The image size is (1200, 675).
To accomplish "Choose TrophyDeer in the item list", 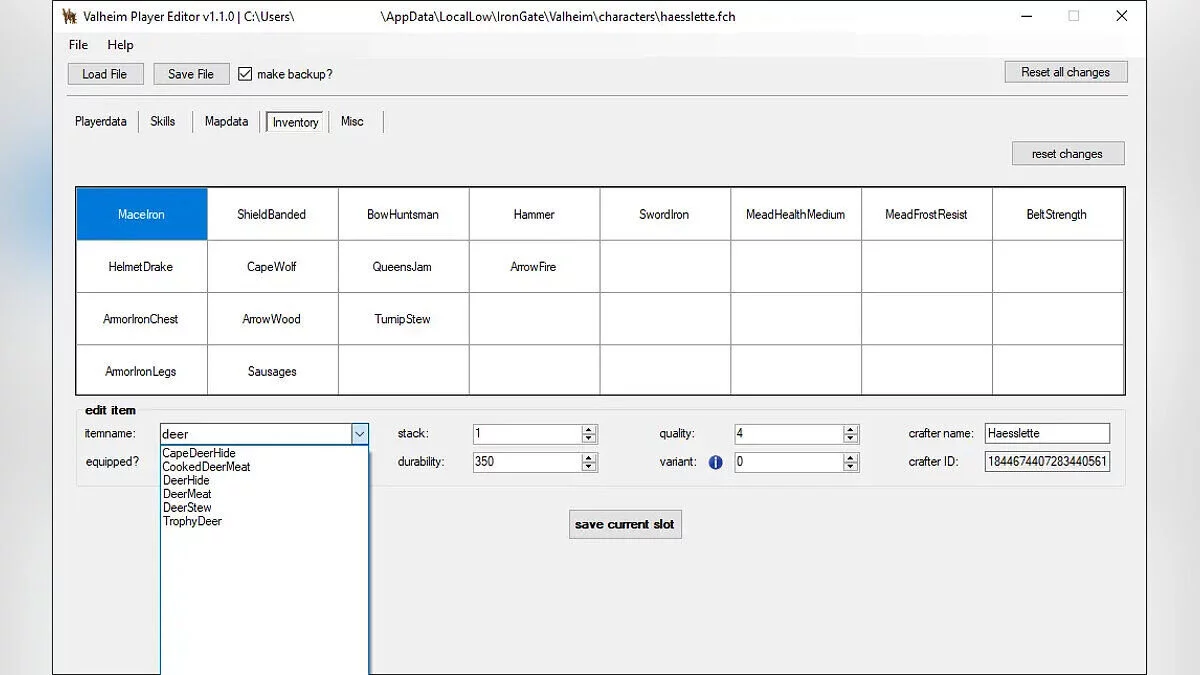I will pyautogui.click(x=192, y=521).
